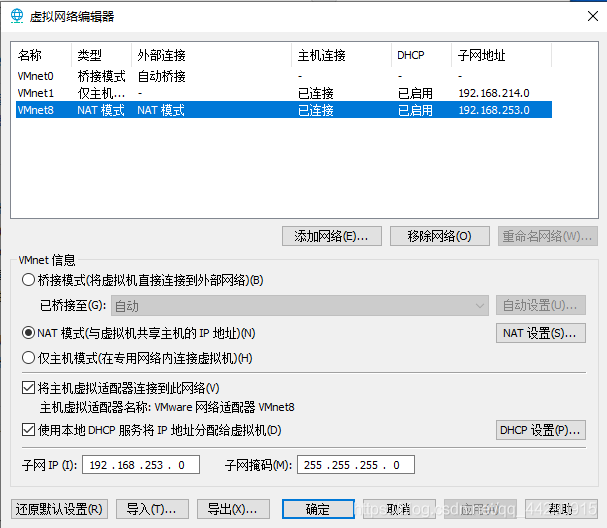Click 自动桥接 cell in VMnet0 row

(x=161, y=76)
